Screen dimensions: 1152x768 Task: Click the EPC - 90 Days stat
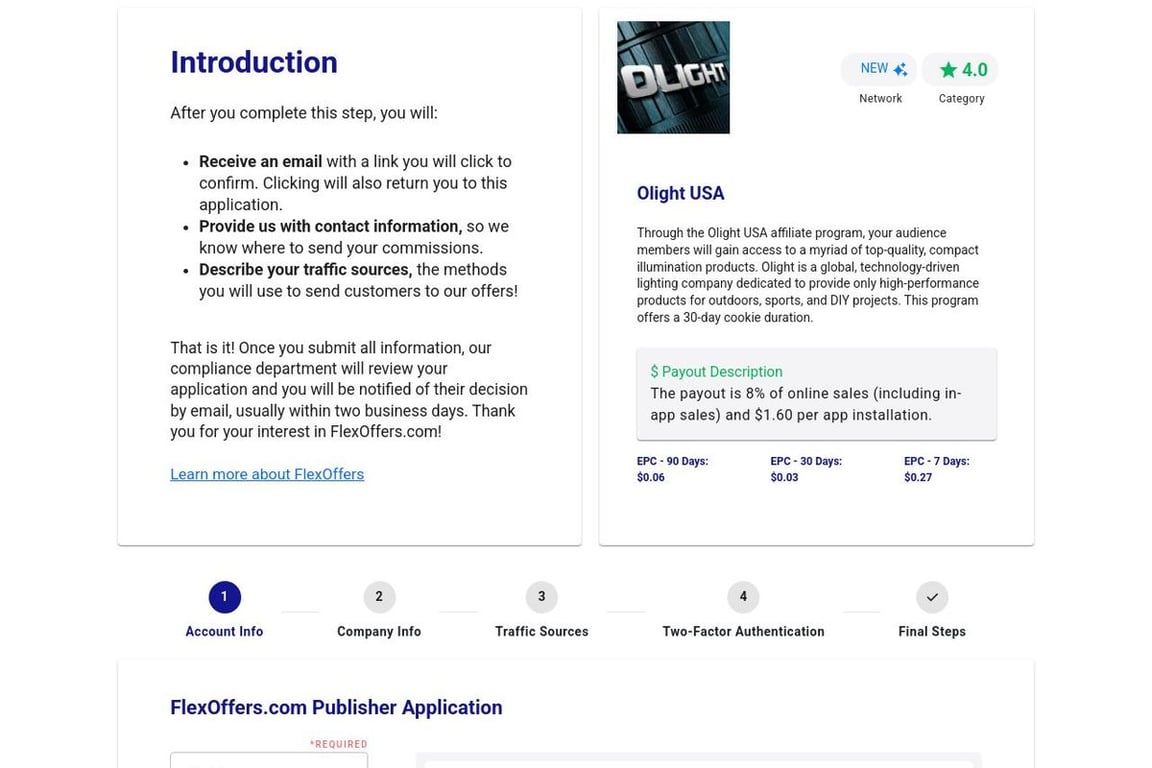(672, 469)
